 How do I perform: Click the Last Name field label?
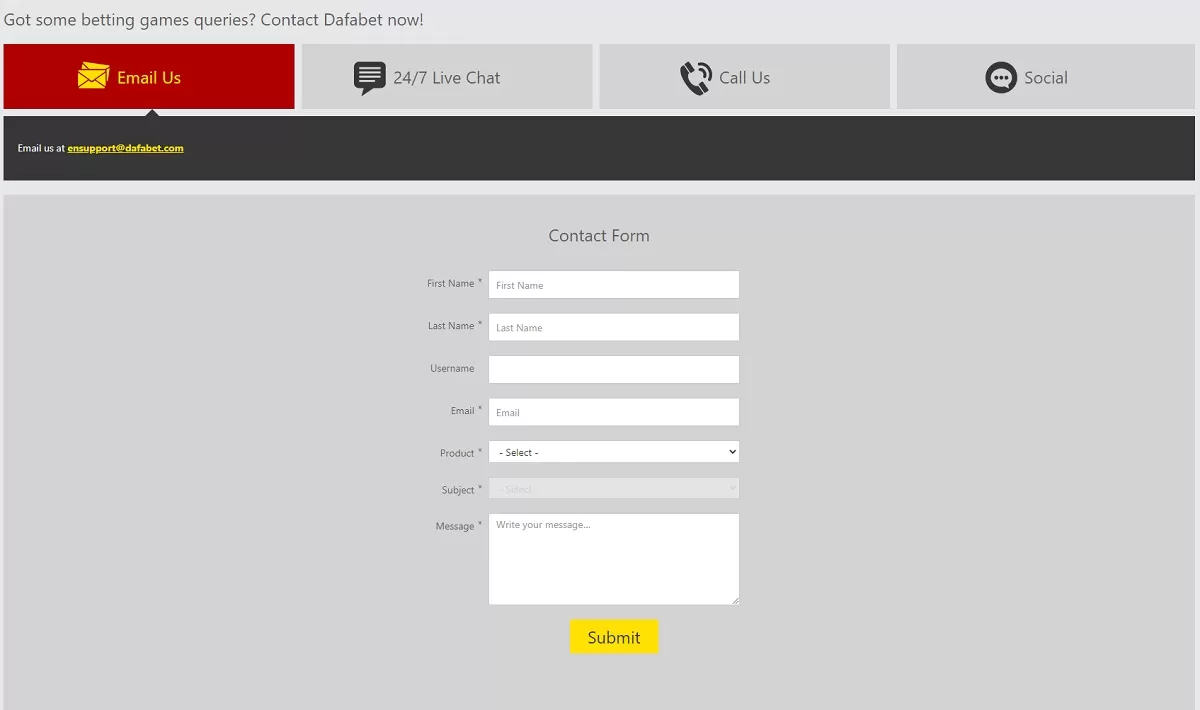pos(451,326)
